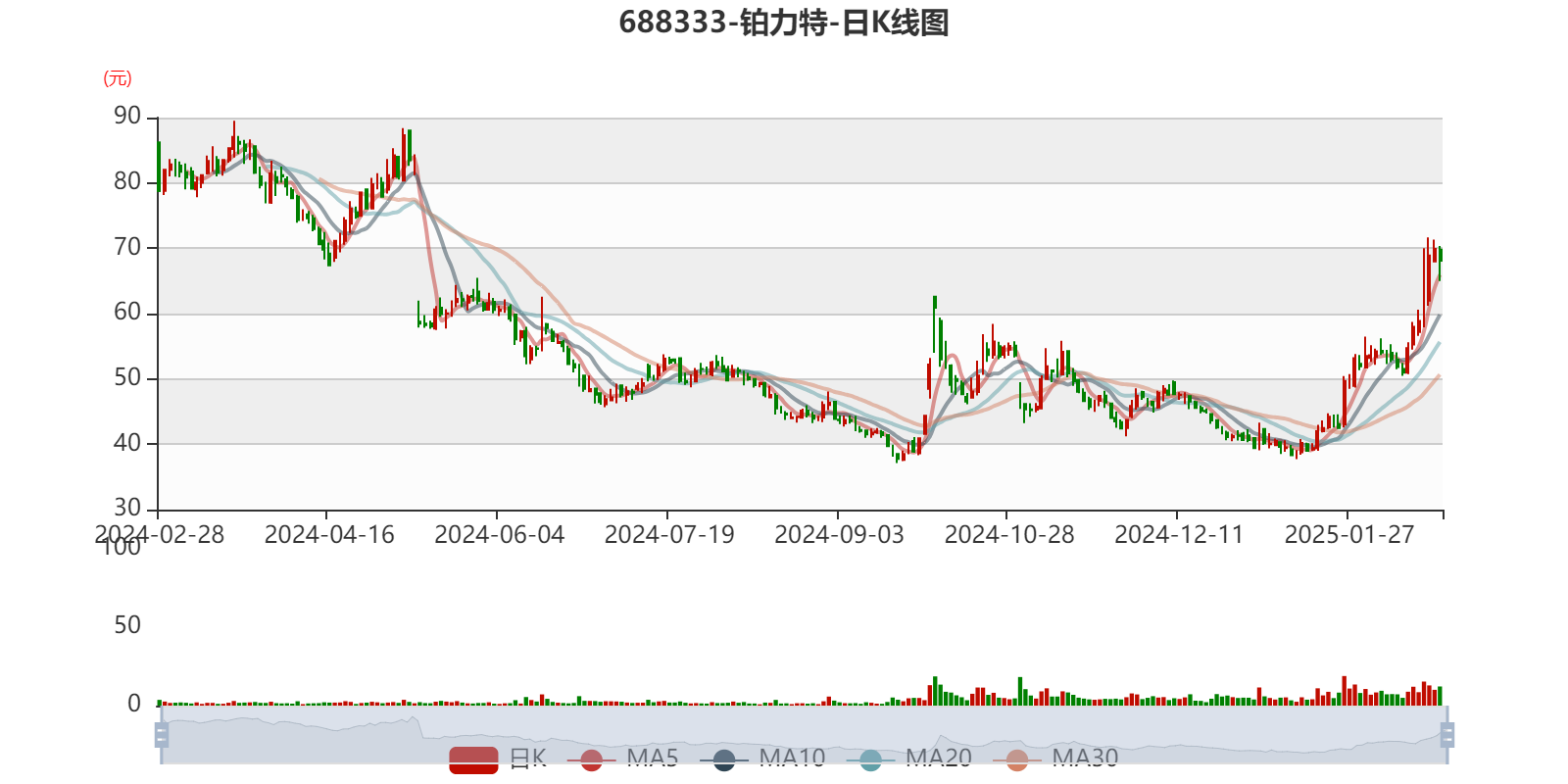
Task: Click the 90 price axis label
Action: 127,116
